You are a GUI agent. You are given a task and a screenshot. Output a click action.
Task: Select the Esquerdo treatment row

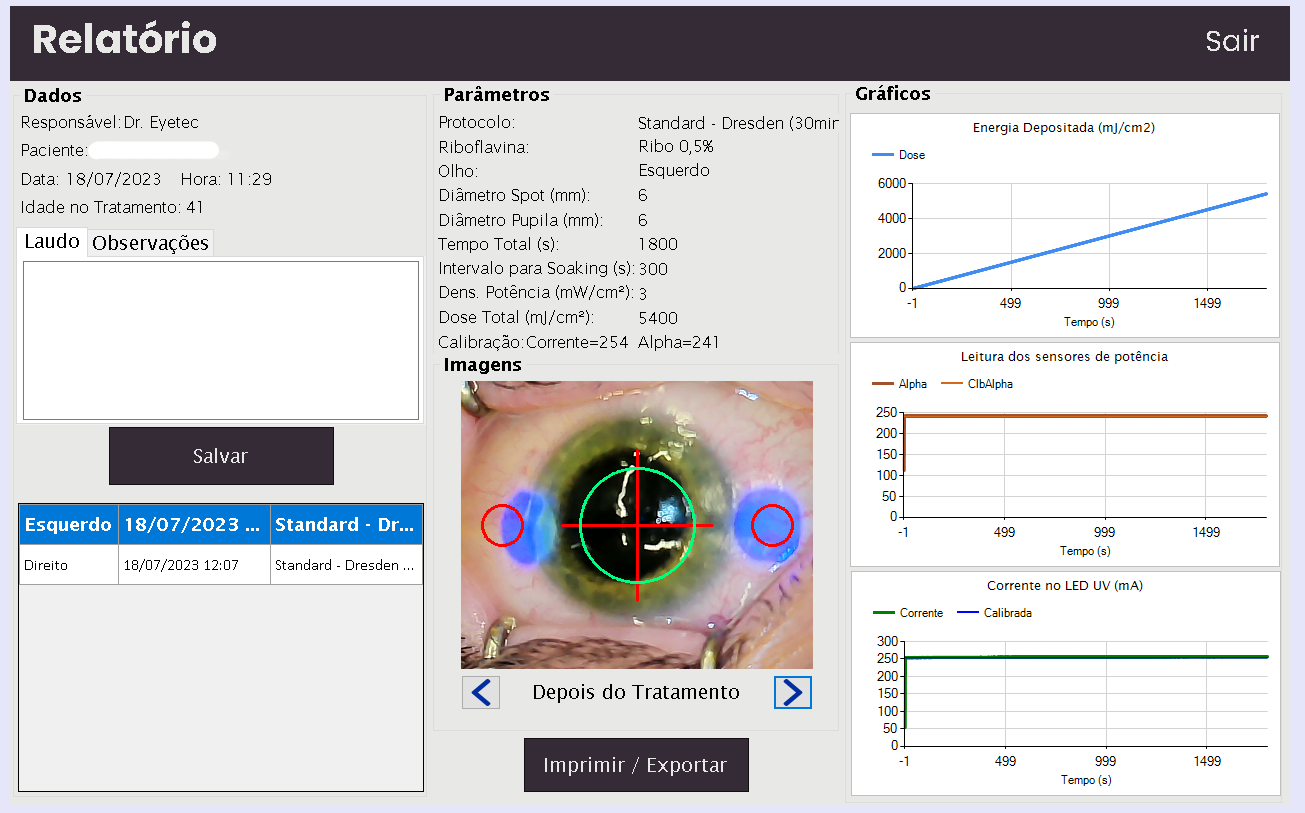(221, 524)
